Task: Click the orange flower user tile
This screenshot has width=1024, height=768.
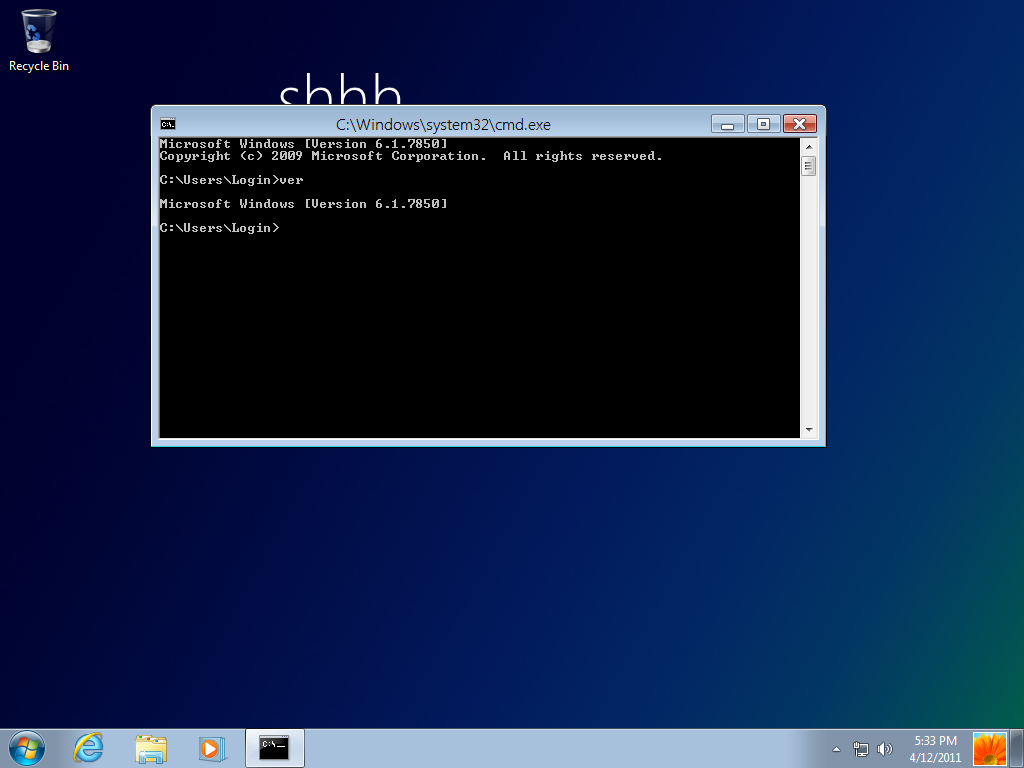Action: click(989, 749)
